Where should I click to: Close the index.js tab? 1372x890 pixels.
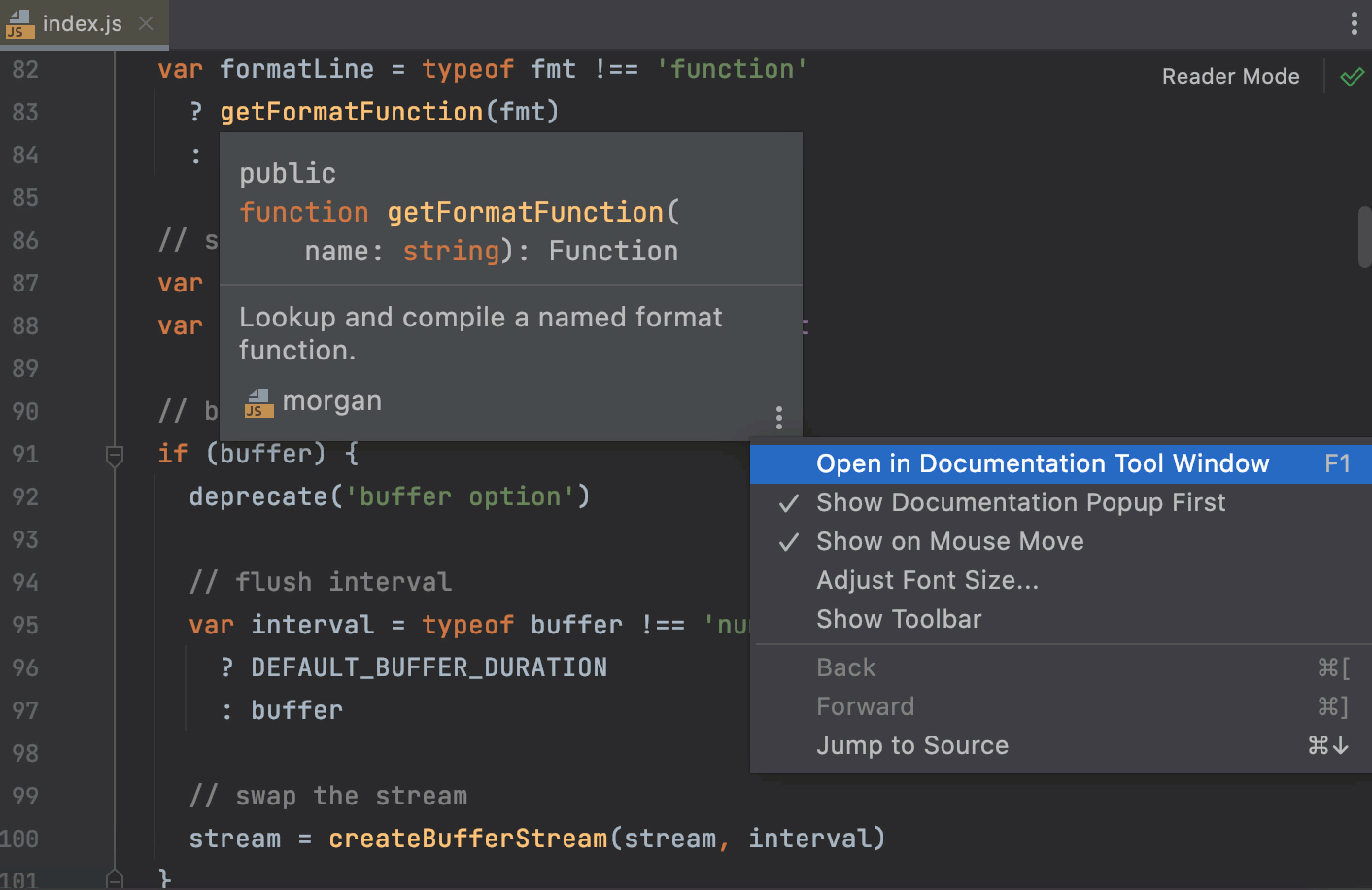(x=146, y=23)
